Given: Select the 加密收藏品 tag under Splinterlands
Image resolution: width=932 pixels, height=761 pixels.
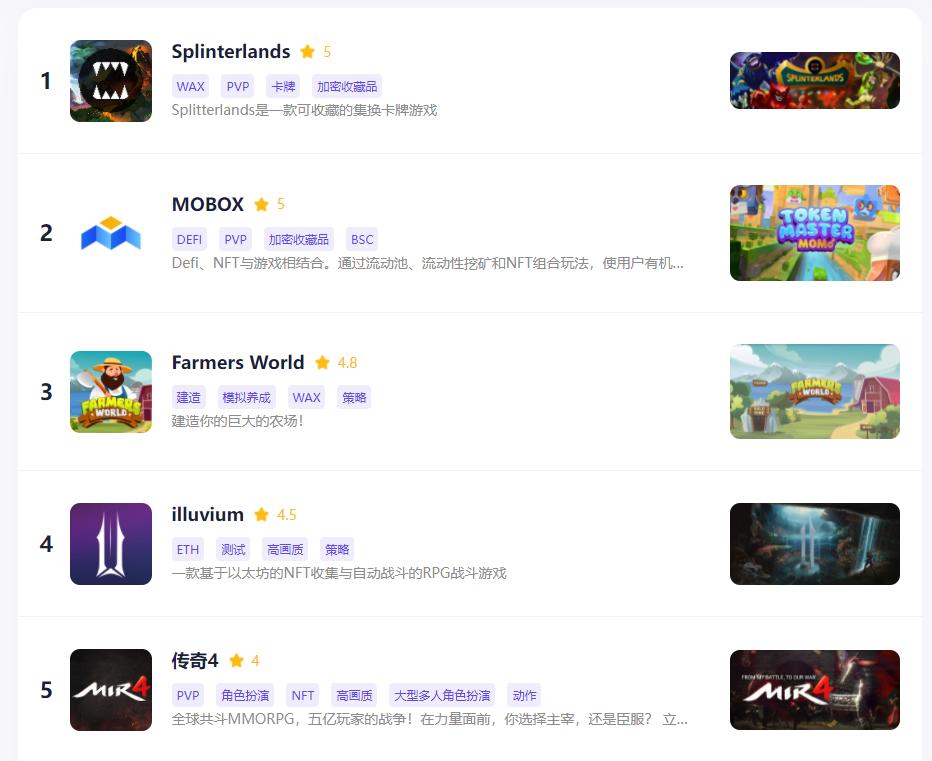Looking at the screenshot, I should coord(347,87).
